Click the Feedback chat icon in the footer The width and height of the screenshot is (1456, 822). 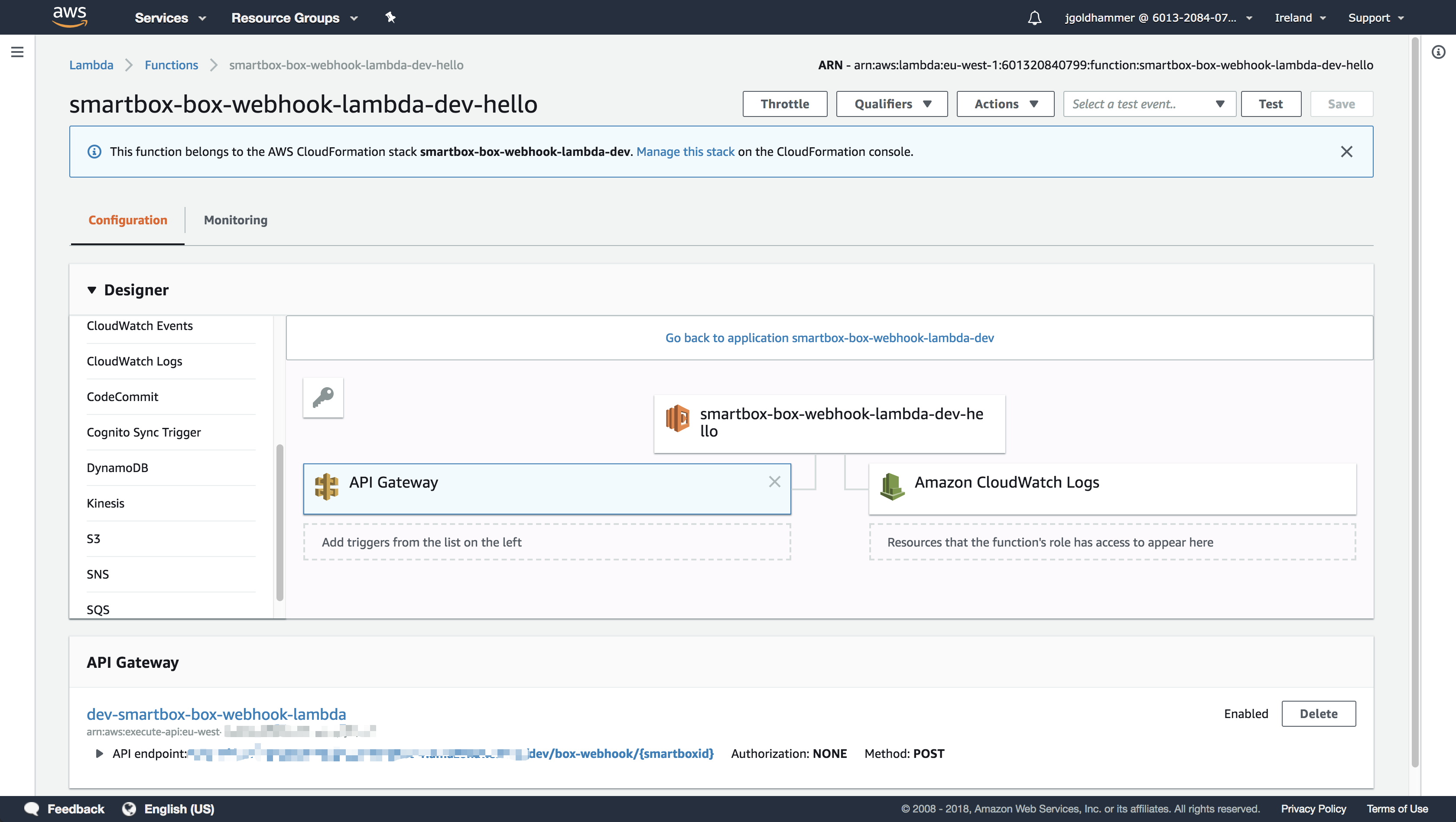[x=32, y=809]
